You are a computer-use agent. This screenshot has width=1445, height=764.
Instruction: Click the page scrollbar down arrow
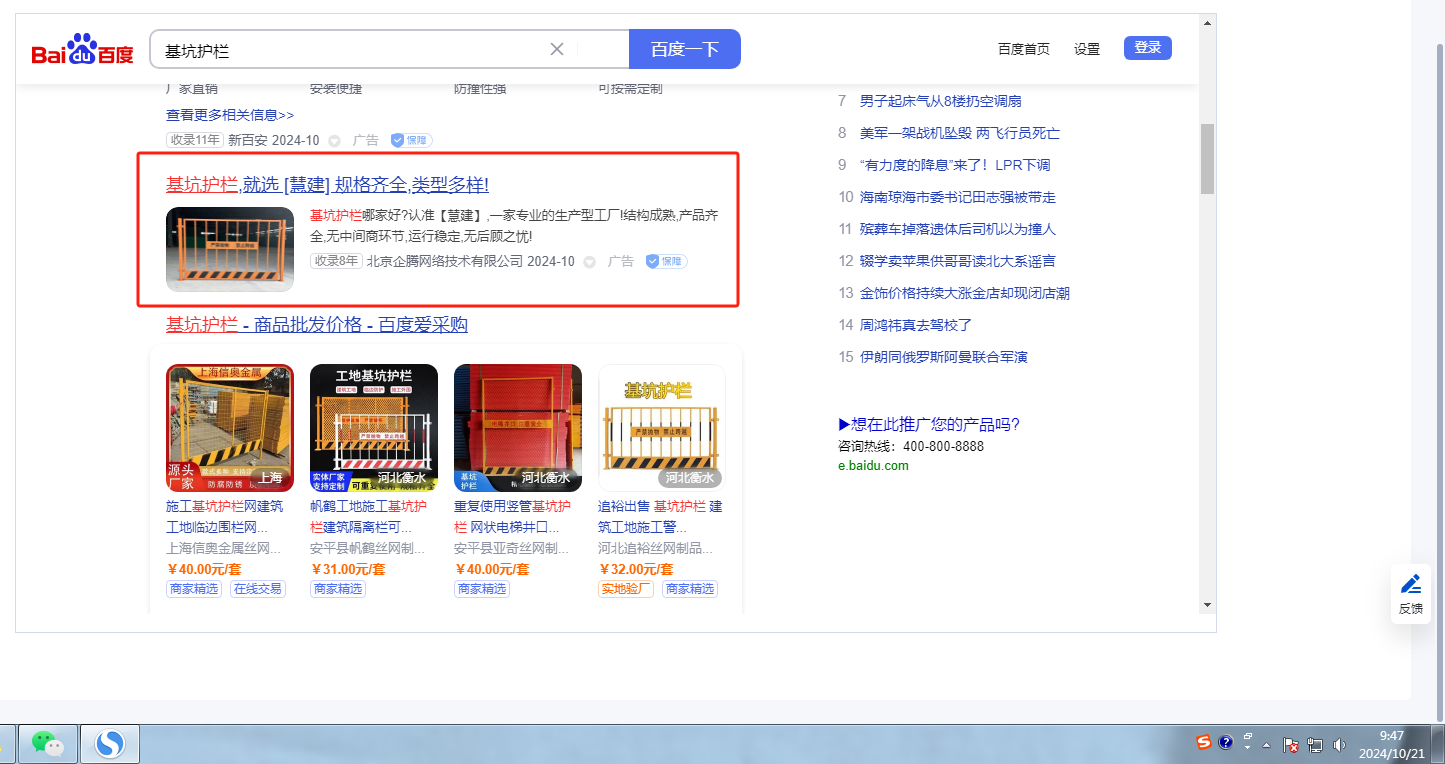[x=1208, y=605]
